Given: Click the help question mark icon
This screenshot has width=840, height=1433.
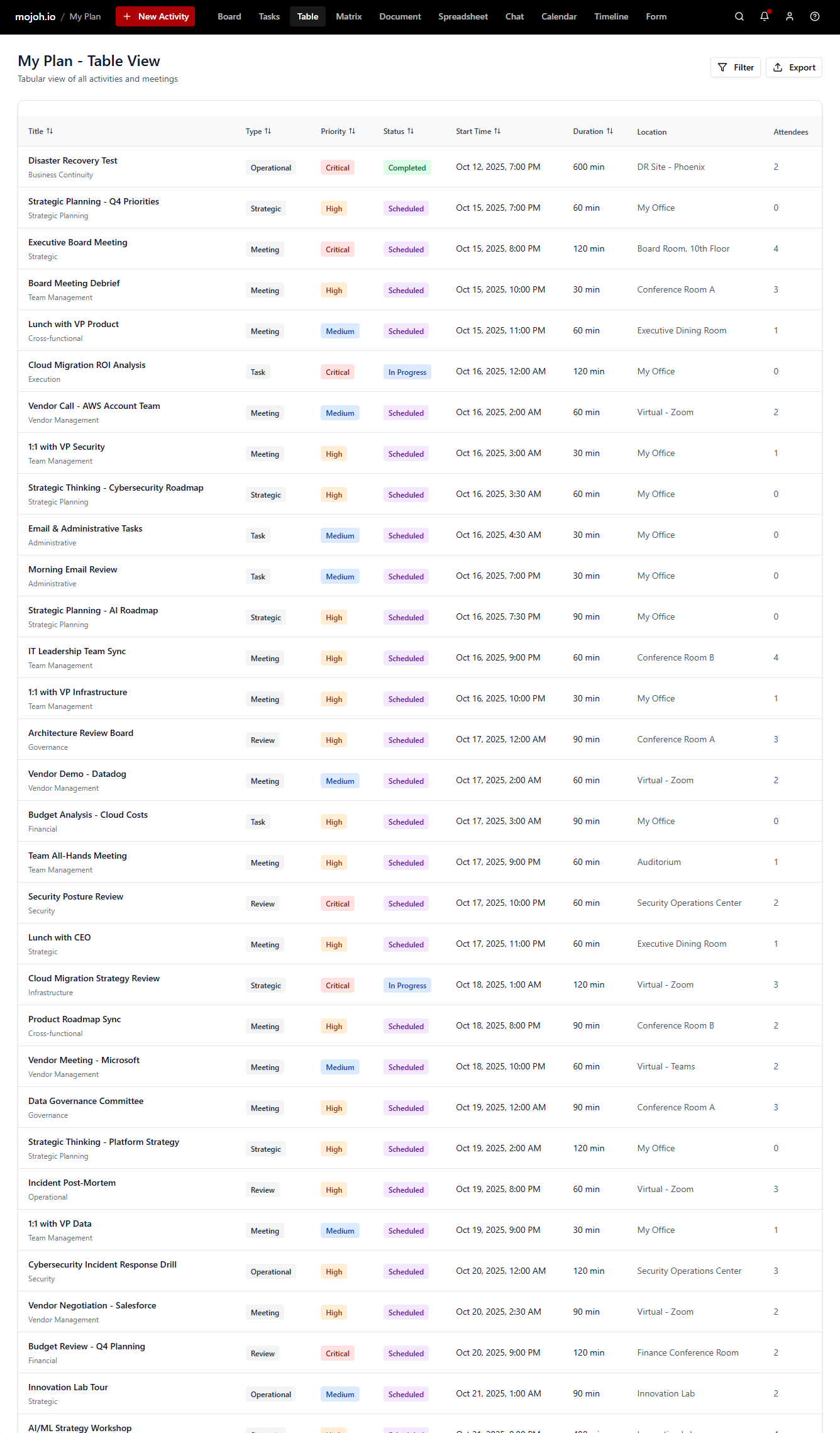Looking at the screenshot, I should point(815,16).
